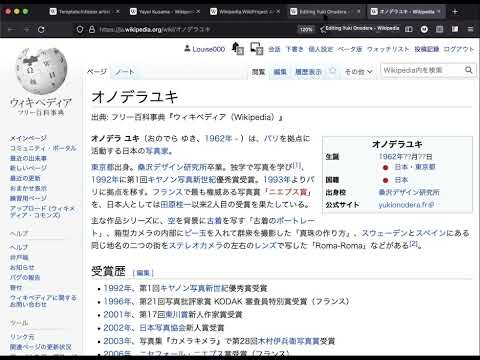Viewport: 480px width, 360px height.
Task: Close the Yayoi Kusama tab
Action: [x=198, y=12]
